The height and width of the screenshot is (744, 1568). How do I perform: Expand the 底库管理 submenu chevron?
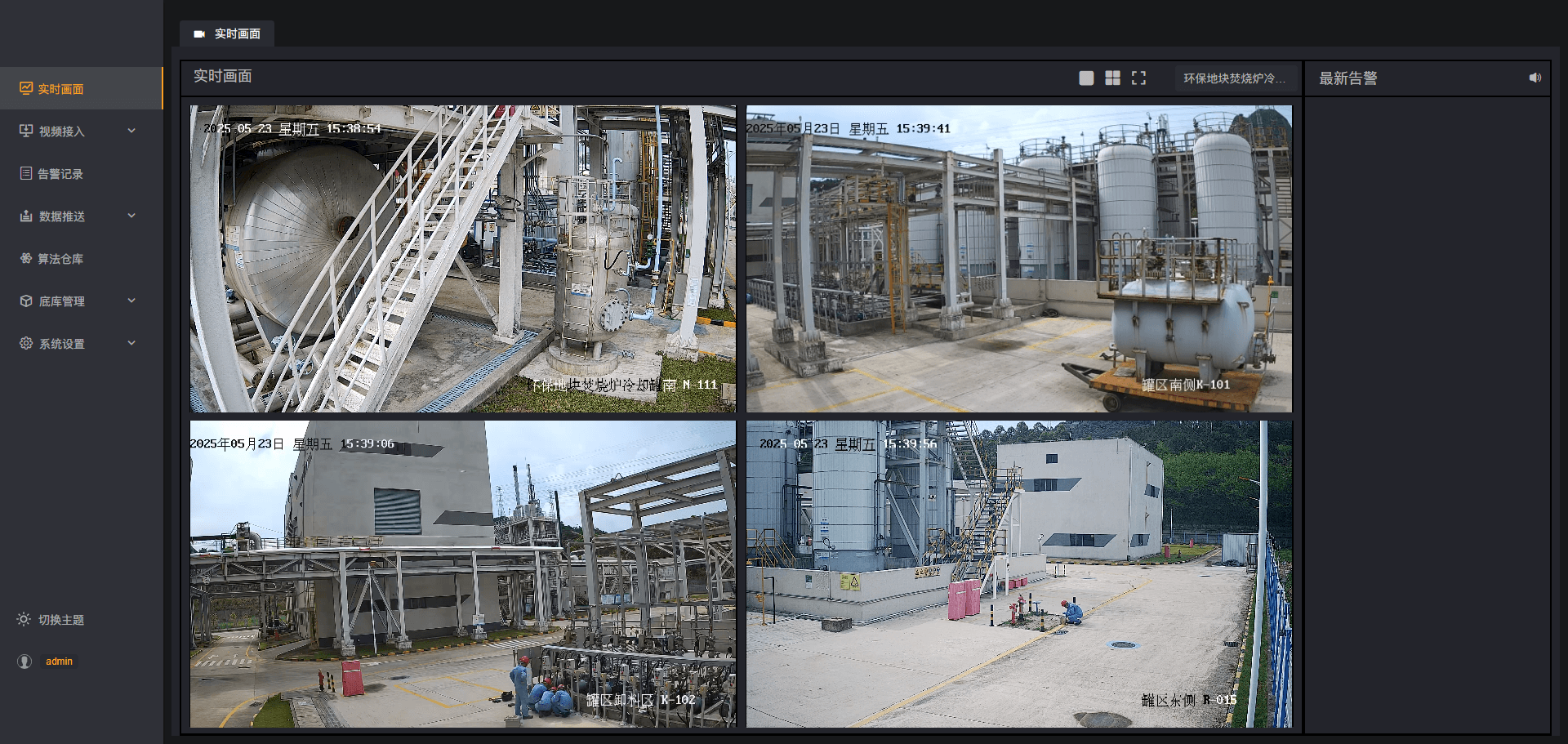coord(131,301)
